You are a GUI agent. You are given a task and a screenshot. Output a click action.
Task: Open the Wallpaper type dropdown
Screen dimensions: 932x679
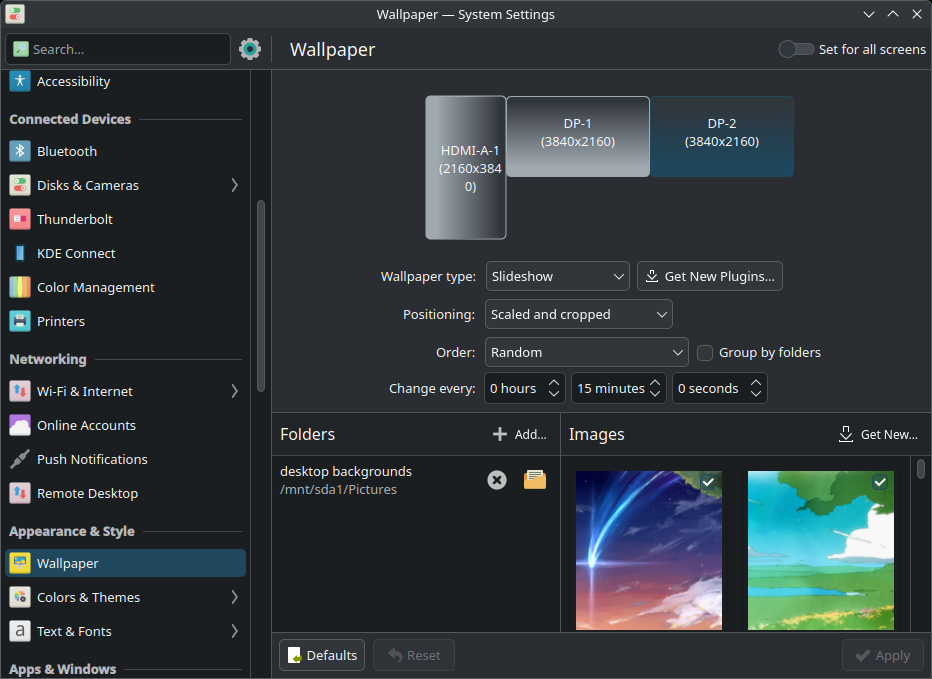[x=557, y=276]
